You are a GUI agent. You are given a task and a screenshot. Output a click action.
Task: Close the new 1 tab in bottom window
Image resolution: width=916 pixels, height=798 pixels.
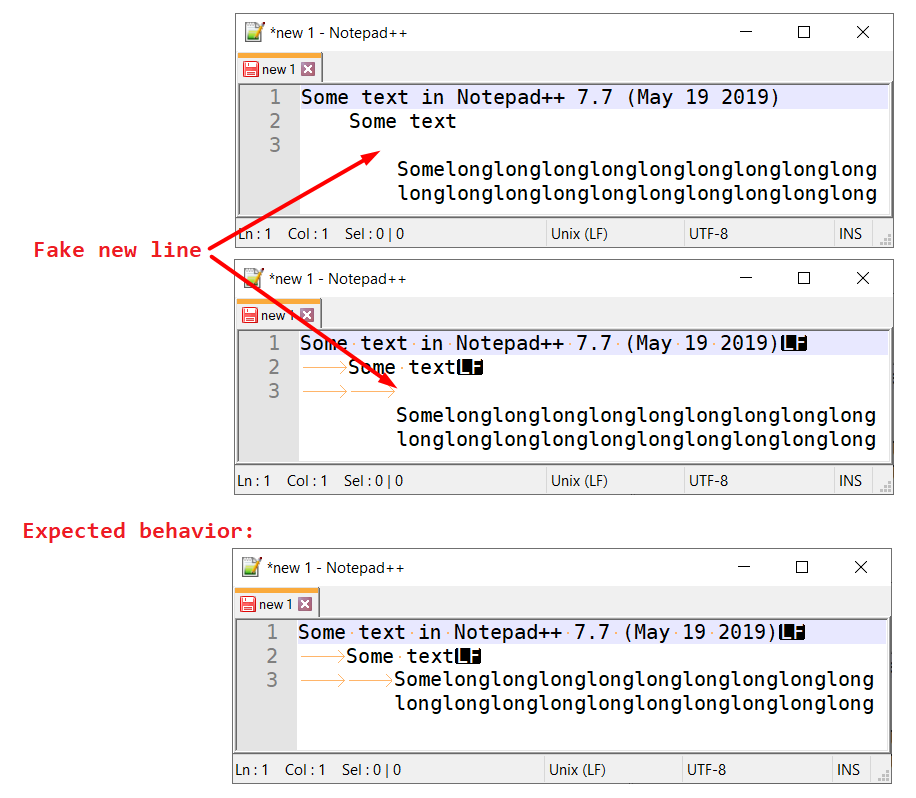305,604
